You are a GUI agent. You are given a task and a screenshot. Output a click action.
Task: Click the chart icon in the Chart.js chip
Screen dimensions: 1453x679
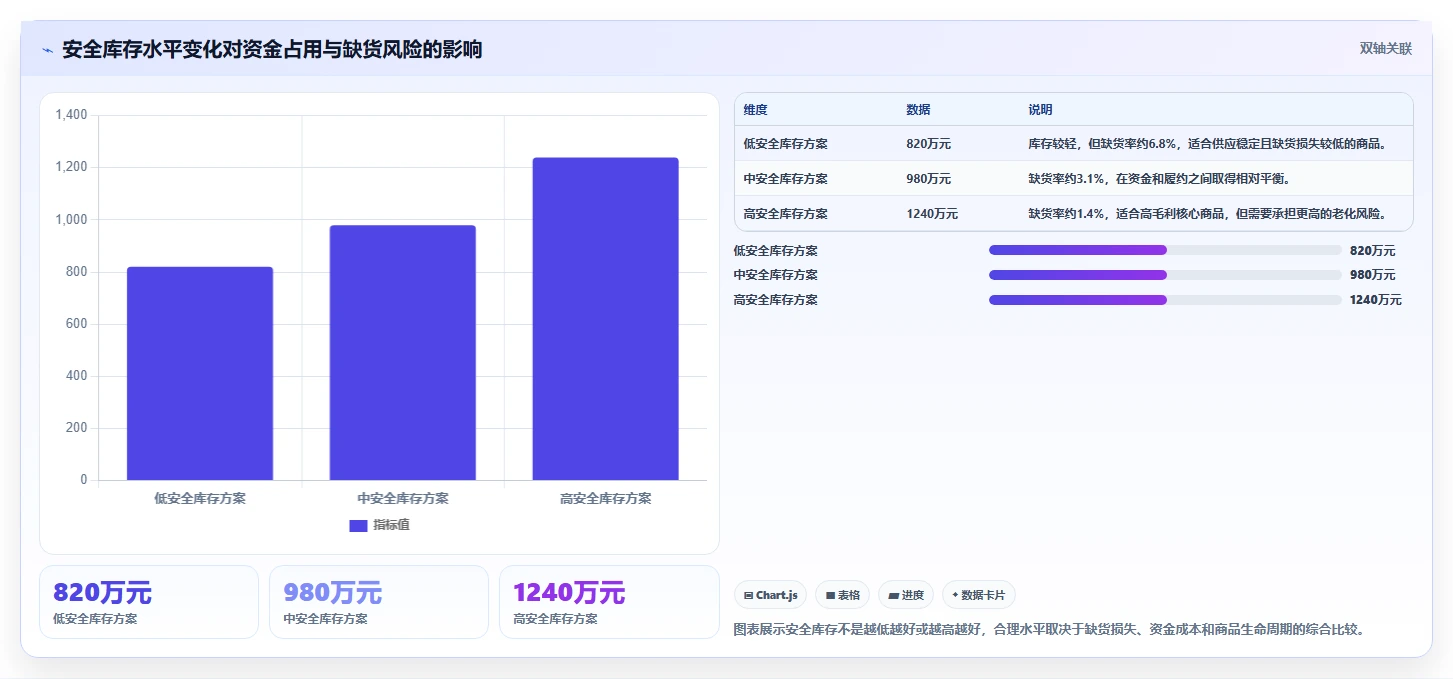[x=748, y=596]
